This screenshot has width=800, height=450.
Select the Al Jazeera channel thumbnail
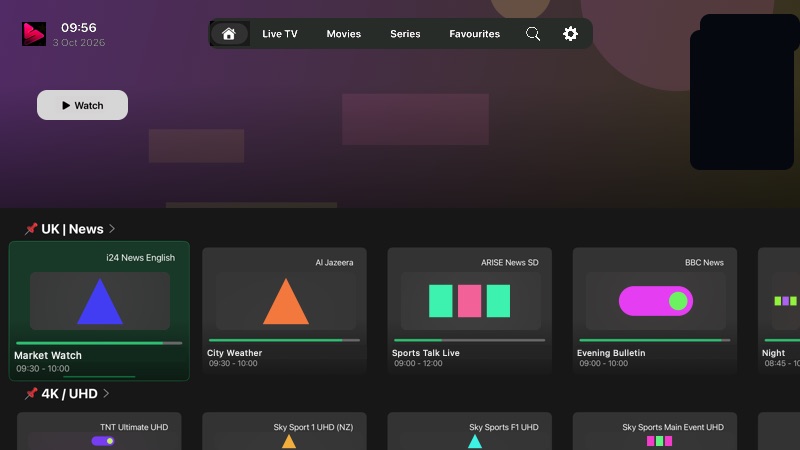tap(286, 301)
